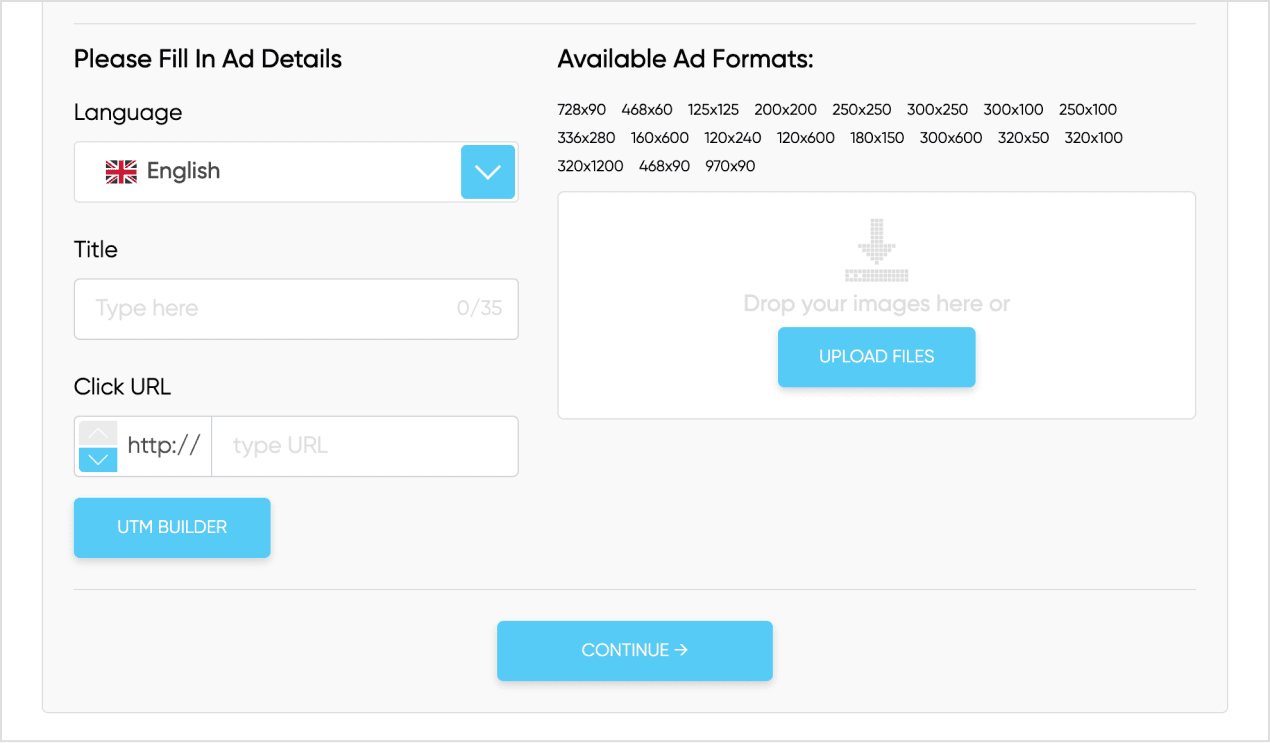Screen dimensions: 1270x743
Task: Select the 728x90 ad format
Action: point(582,110)
